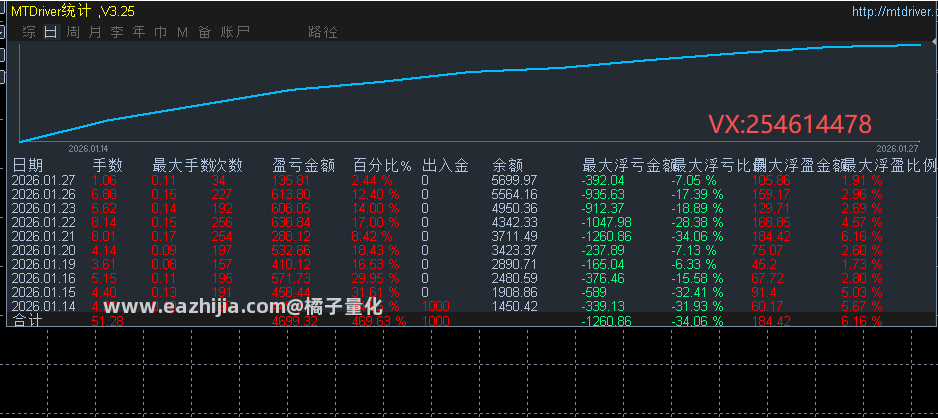Click trade count 256
The height and width of the screenshot is (418, 938).
(x=223, y=222)
